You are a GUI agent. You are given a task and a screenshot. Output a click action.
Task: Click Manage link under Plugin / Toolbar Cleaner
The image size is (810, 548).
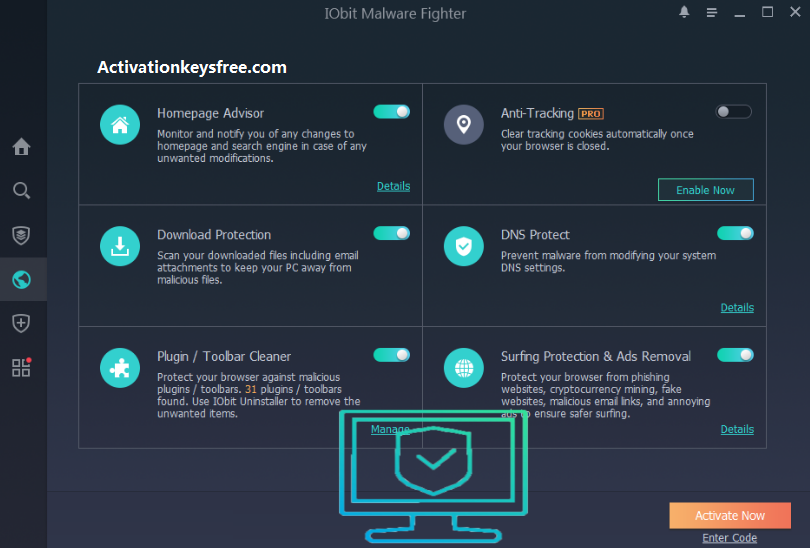pos(390,429)
